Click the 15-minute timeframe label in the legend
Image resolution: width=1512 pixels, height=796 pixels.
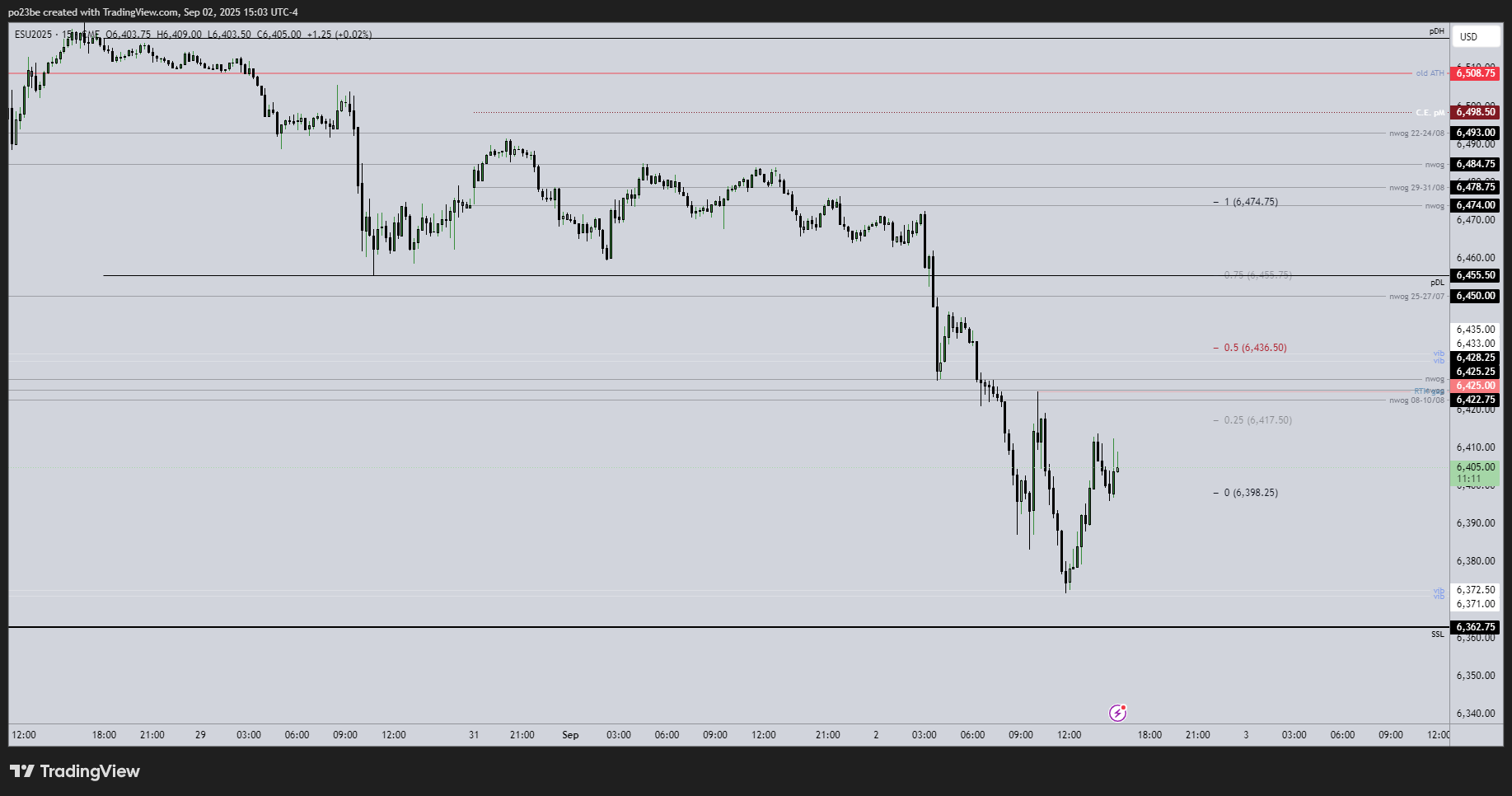68,35
